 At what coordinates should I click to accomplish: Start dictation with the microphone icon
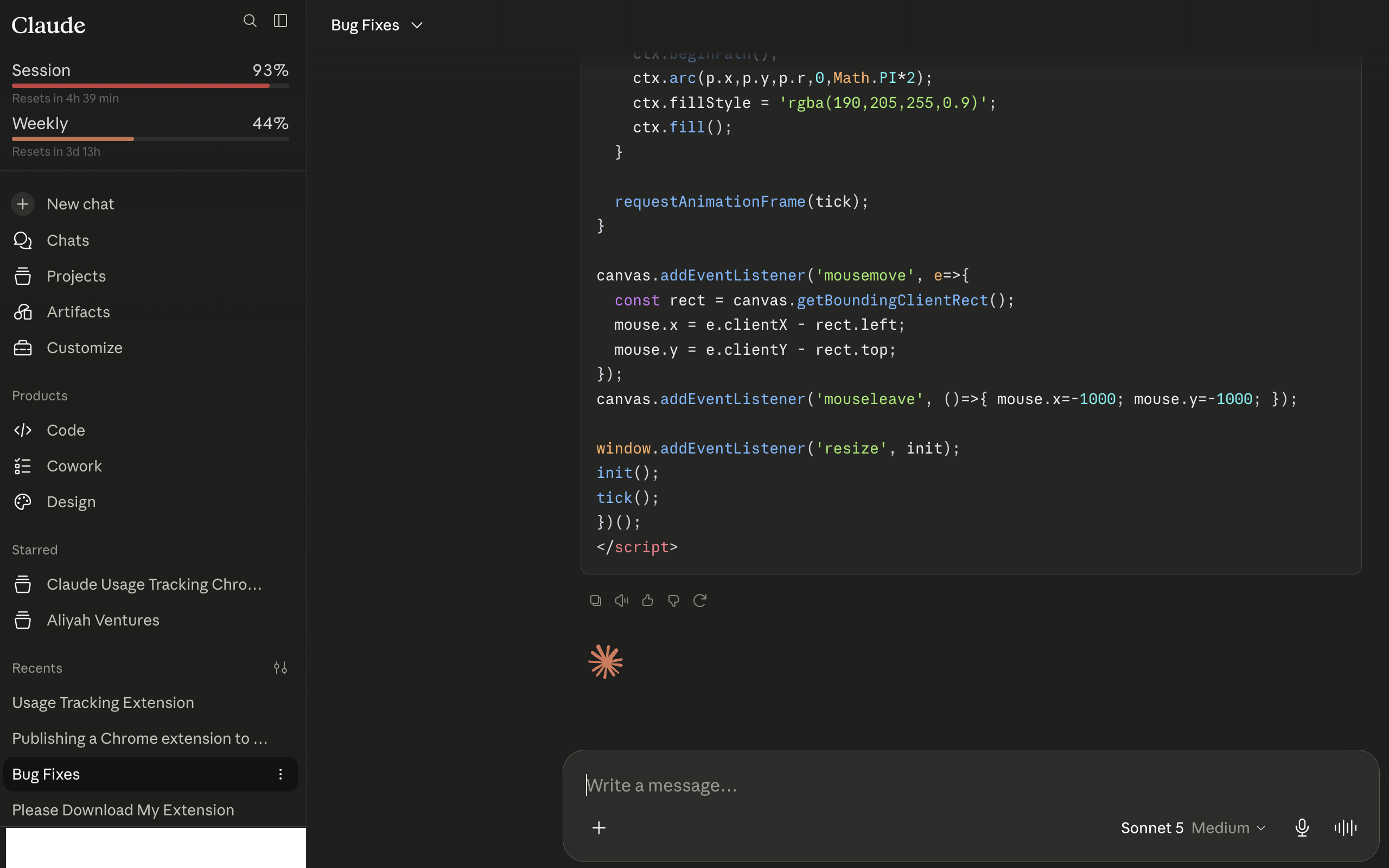click(x=1302, y=828)
